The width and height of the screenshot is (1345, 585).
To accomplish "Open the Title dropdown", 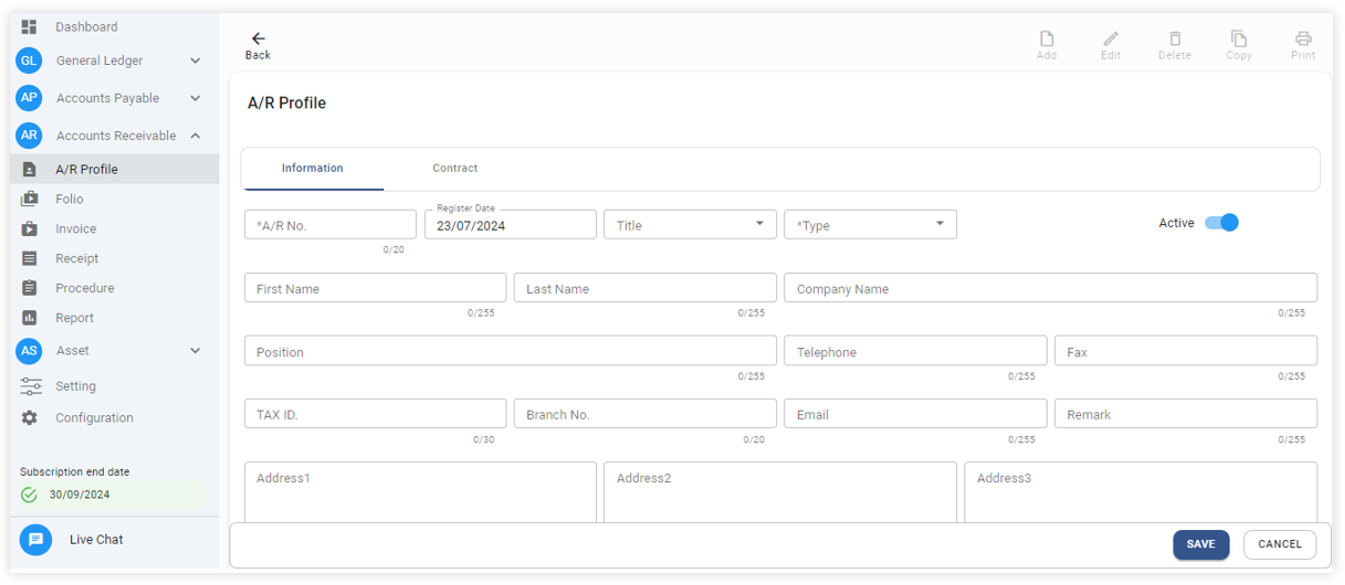I will click(x=689, y=225).
